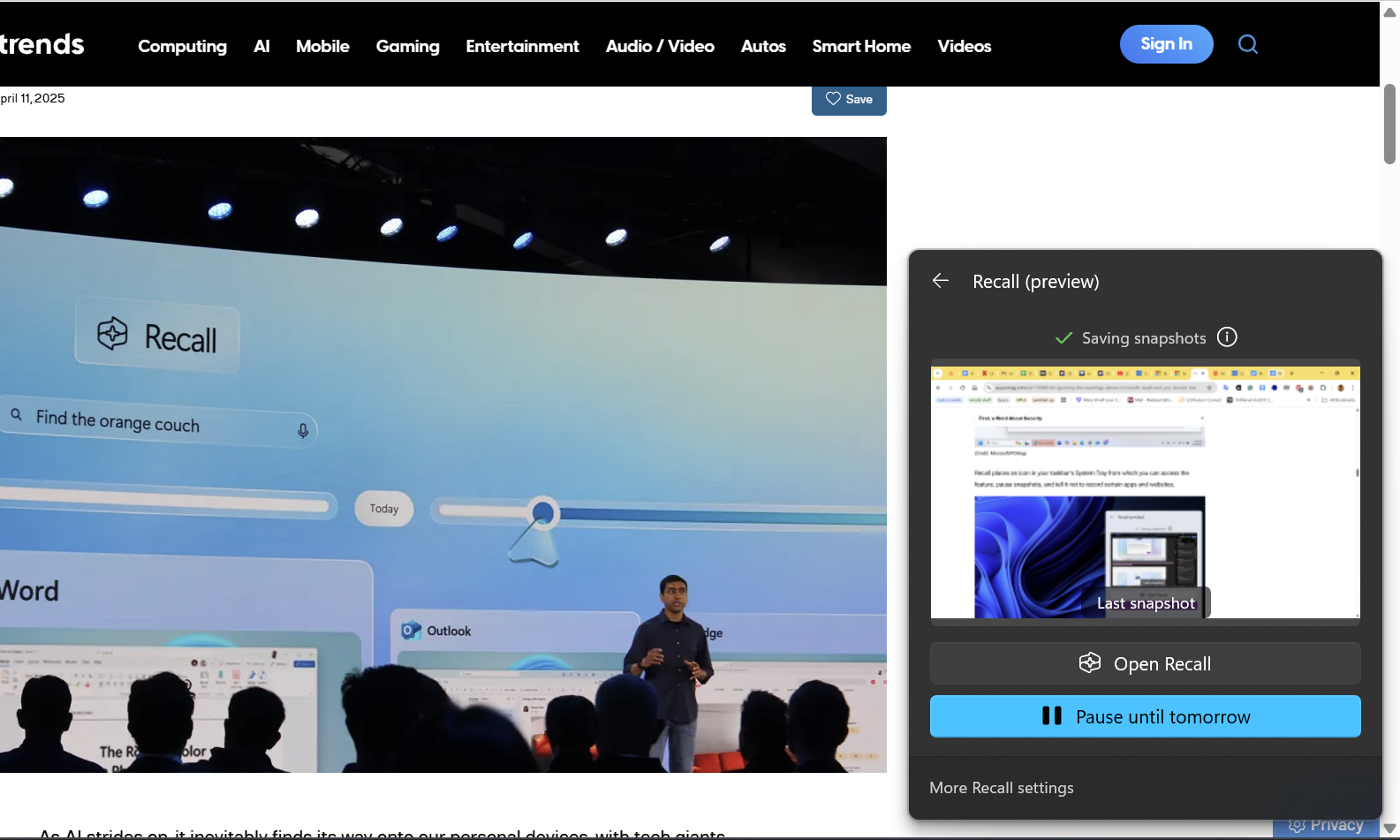
Task: Click the Privacy gear icon at bottom right
Action: [1297, 826]
